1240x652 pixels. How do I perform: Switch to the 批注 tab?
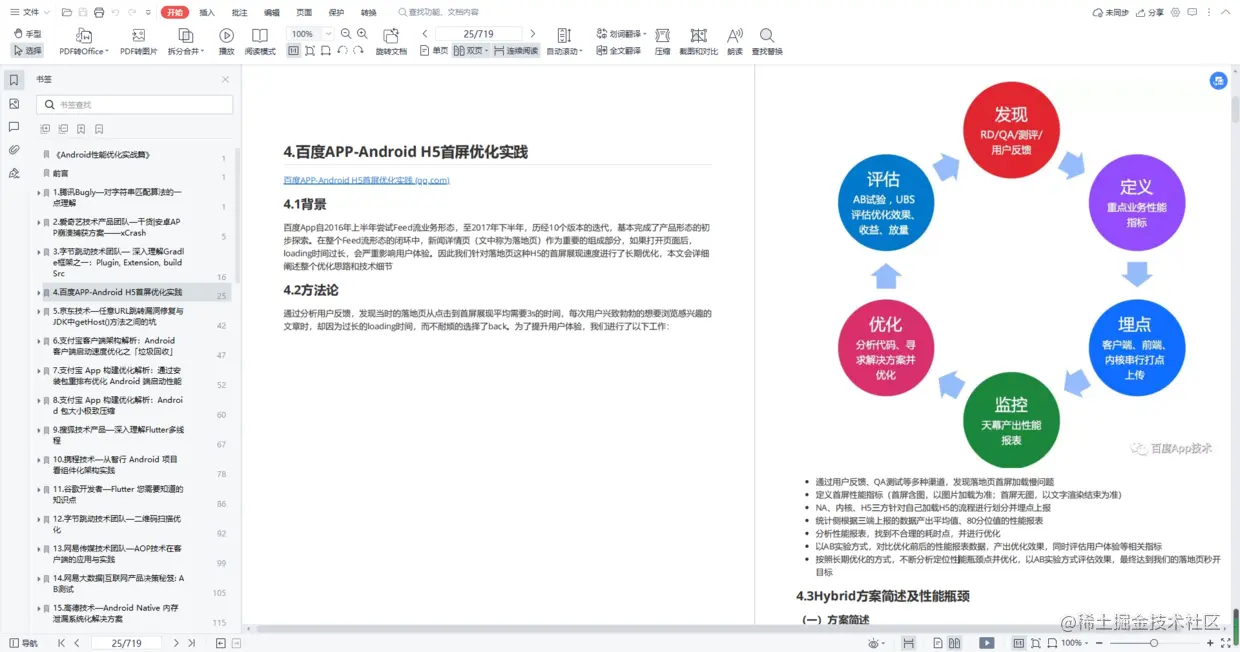239,13
